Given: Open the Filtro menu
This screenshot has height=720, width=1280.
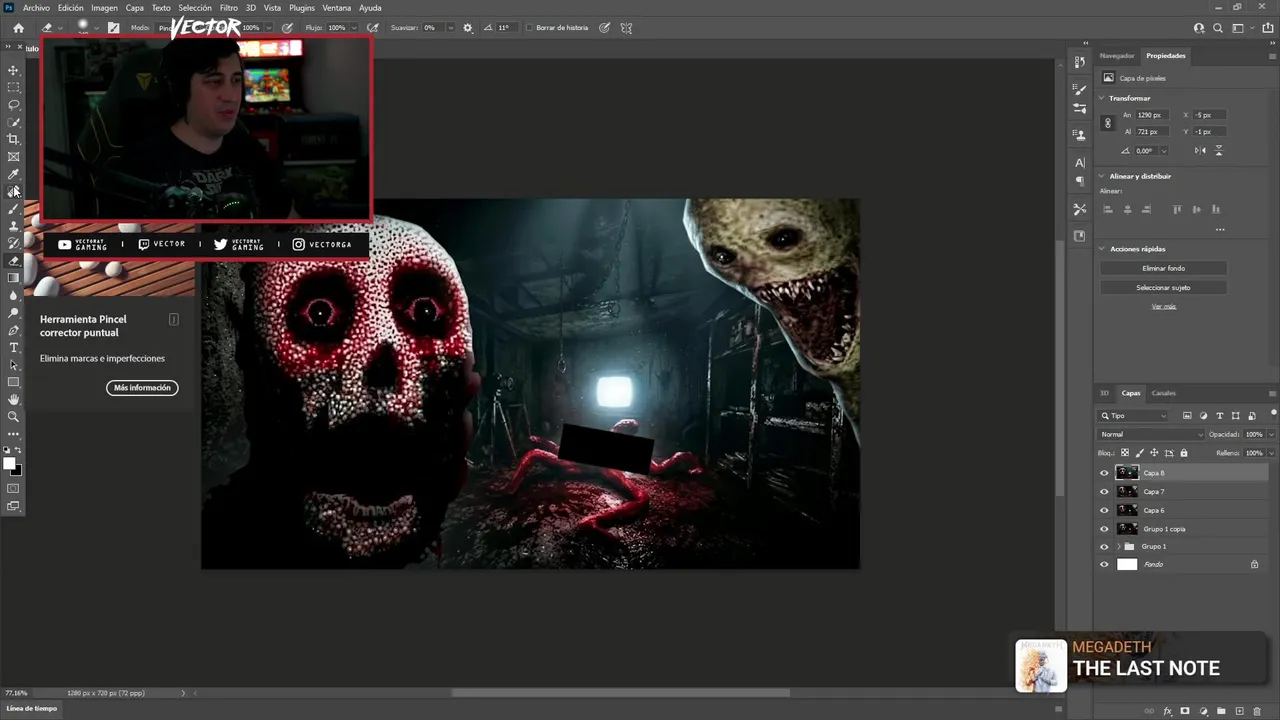Looking at the screenshot, I should pyautogui.click(x=228, y=8).
